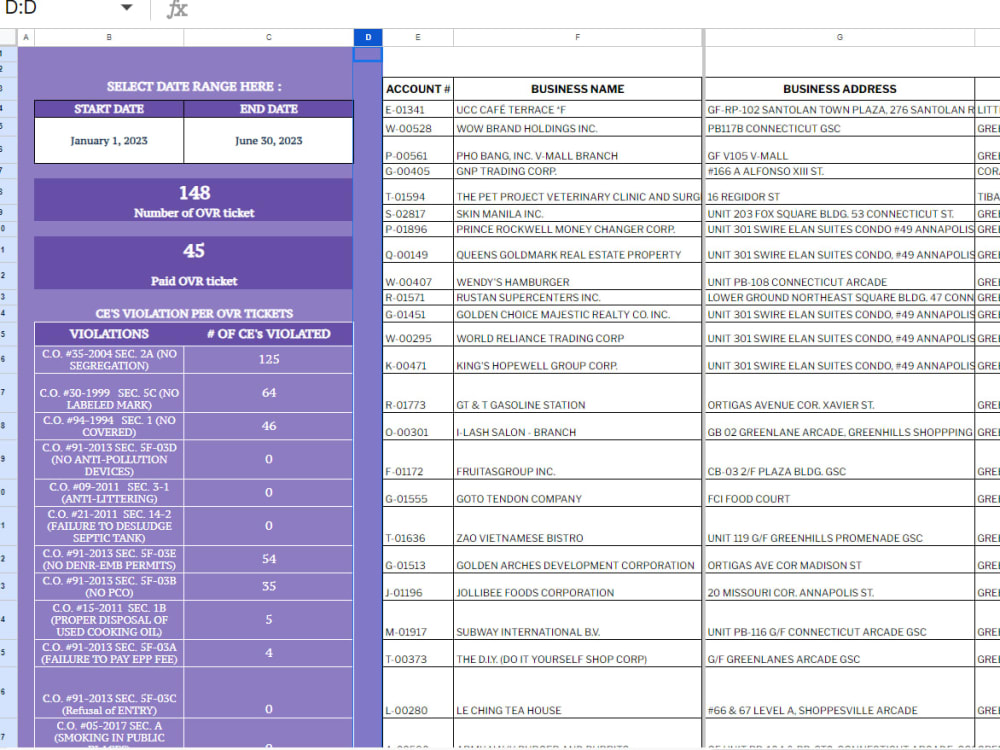The height and width of the screenshot is (750, 1000).
Task: Click ZAO VIETNAMESE BISTRO cell
Action: pos(578,526)
